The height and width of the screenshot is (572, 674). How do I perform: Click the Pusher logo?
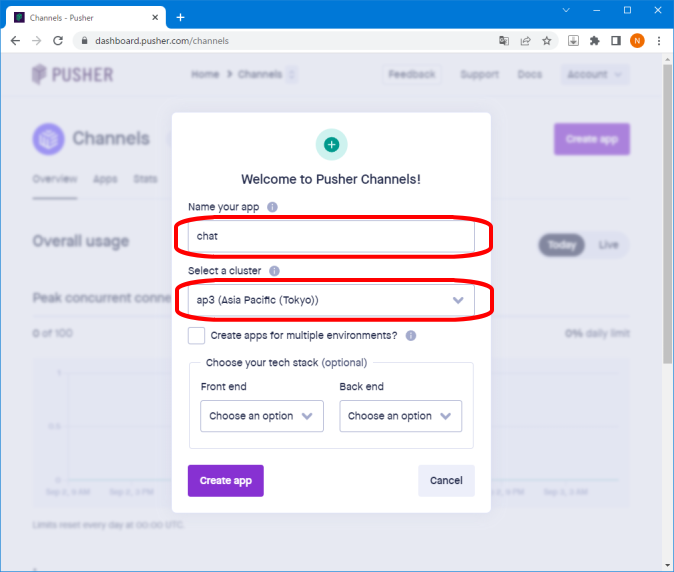(x=73, y=74)
